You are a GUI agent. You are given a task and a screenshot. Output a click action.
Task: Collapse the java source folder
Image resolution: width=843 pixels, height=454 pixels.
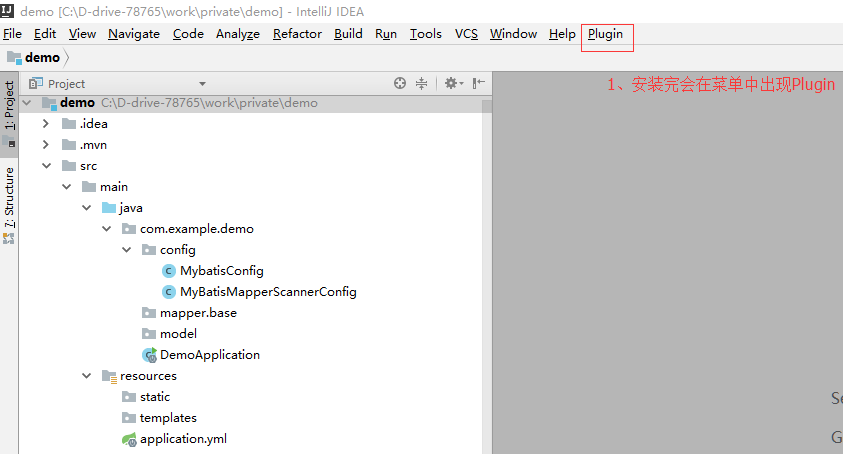(x=87, y=208)
